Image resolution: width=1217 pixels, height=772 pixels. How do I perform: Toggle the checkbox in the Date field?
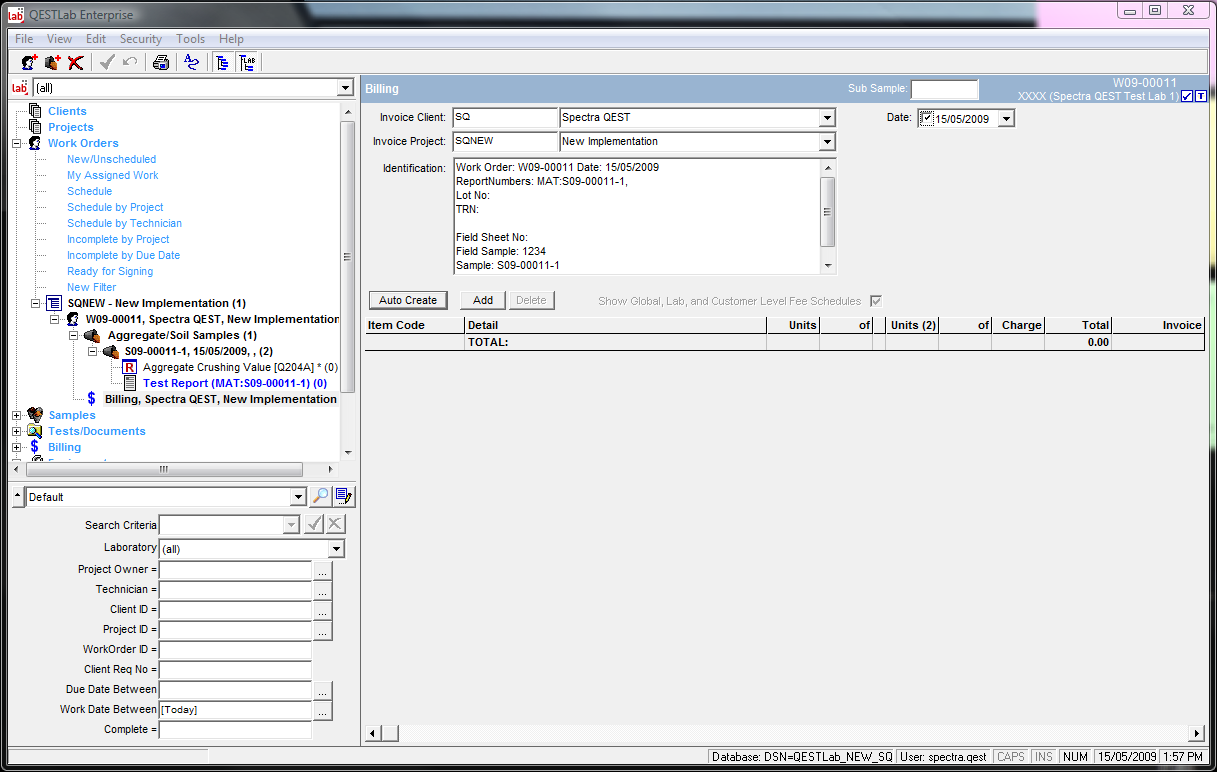[x=927, y=118]
